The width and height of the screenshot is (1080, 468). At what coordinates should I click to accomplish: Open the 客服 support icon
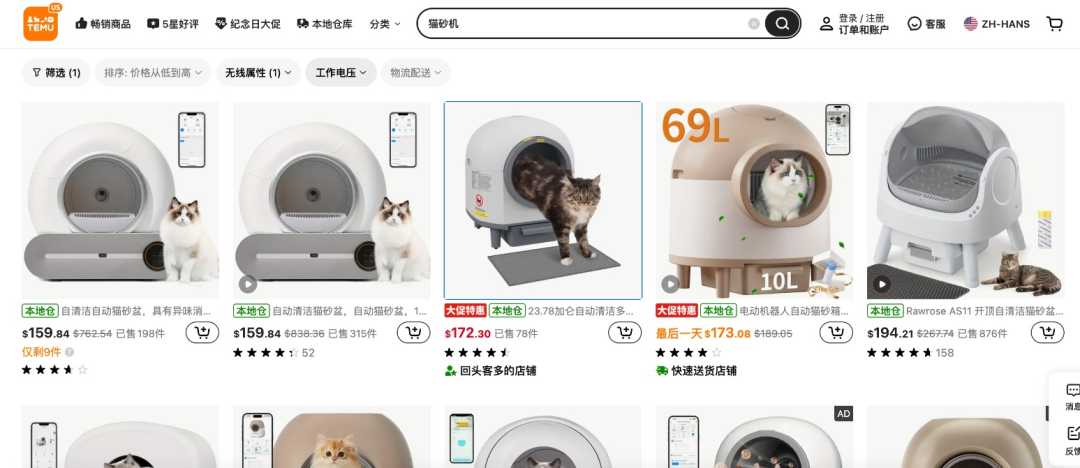[926, 23]
